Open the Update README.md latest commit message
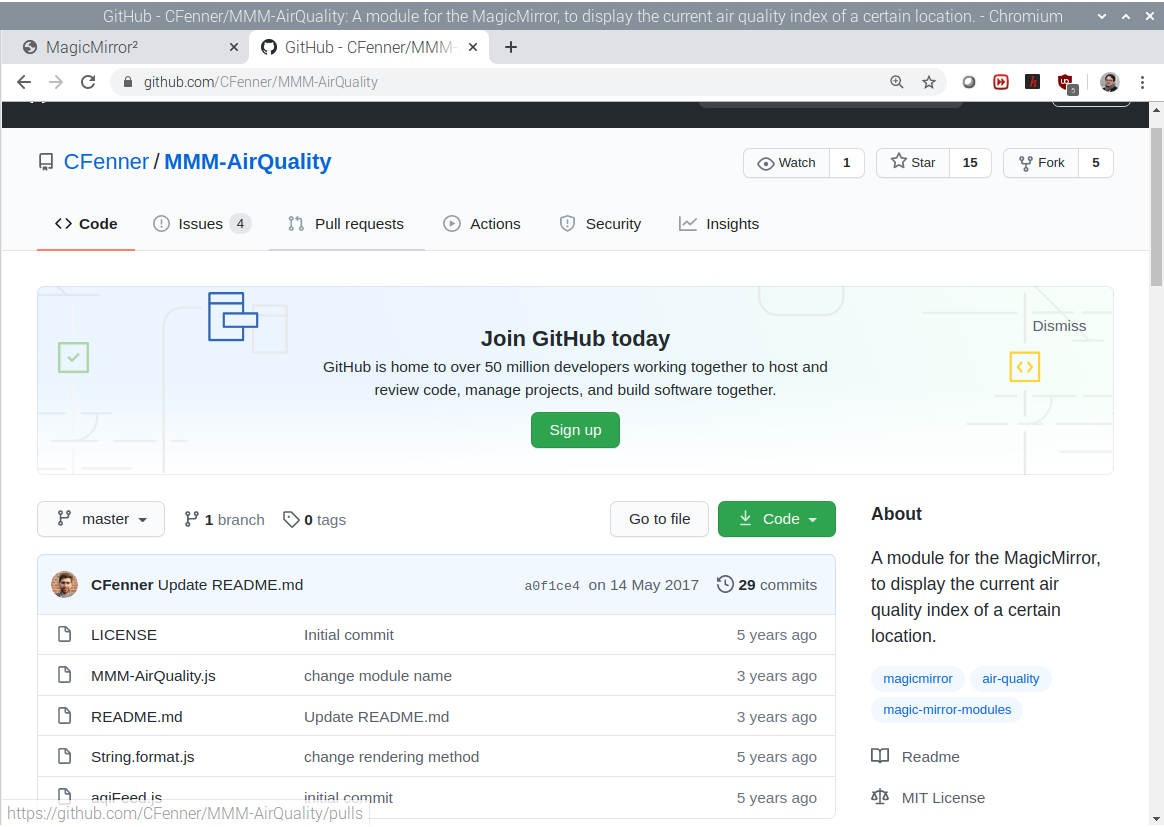 [x=231, y=585]
